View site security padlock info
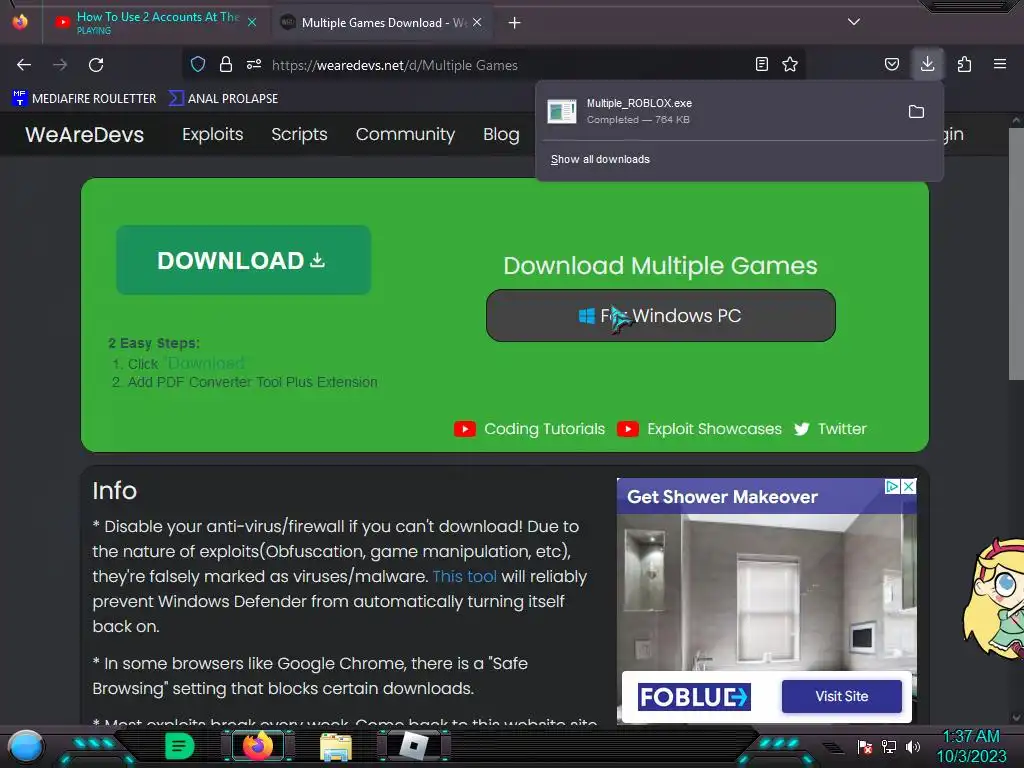Image resolution: width=1024 pixels, height=768 pixels. 226,64
